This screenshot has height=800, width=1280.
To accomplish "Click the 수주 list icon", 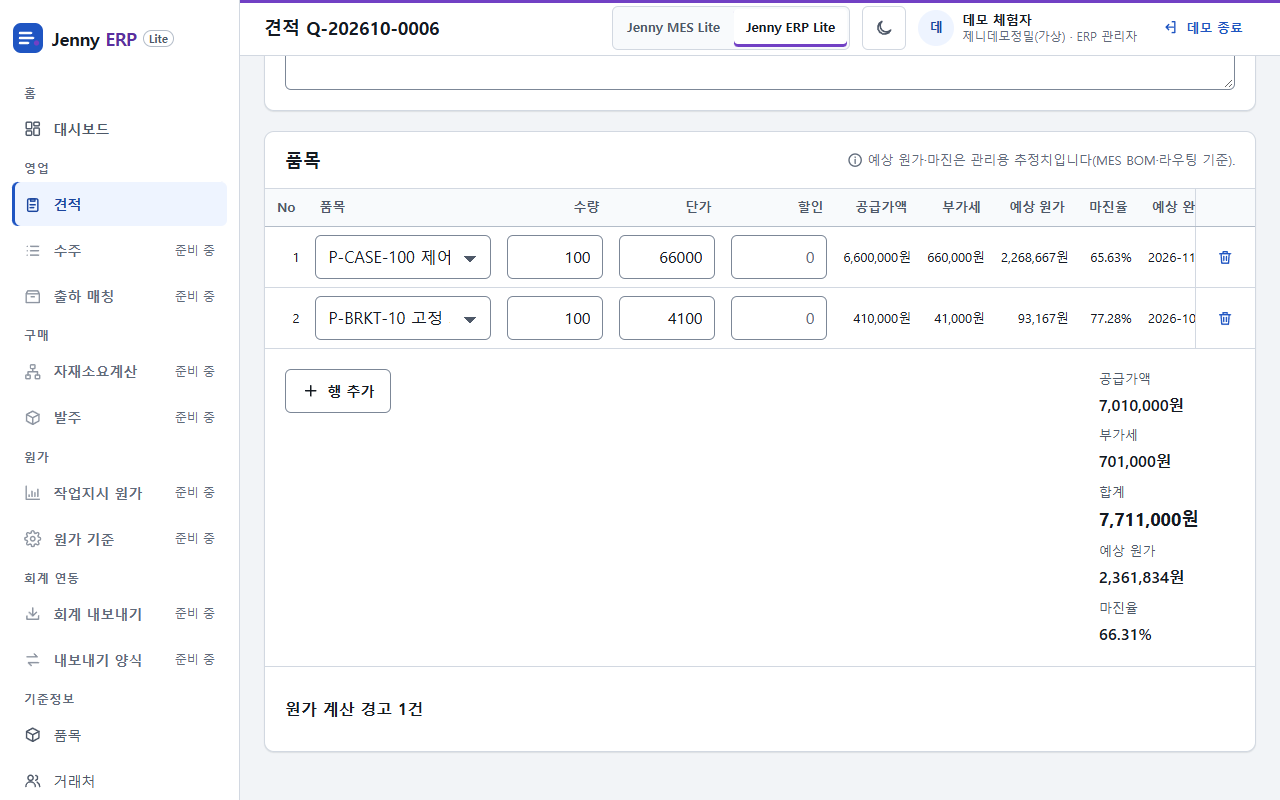I will [33, 250].
